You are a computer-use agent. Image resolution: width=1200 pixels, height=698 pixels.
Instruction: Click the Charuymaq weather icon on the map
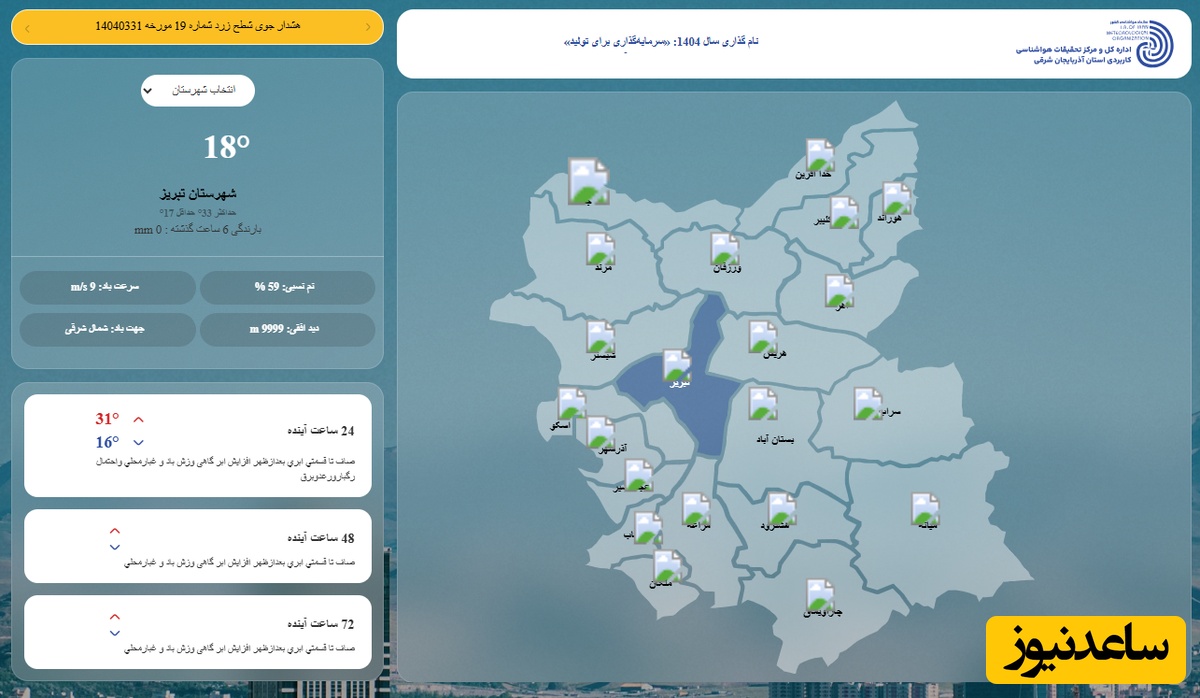point(821,595)
